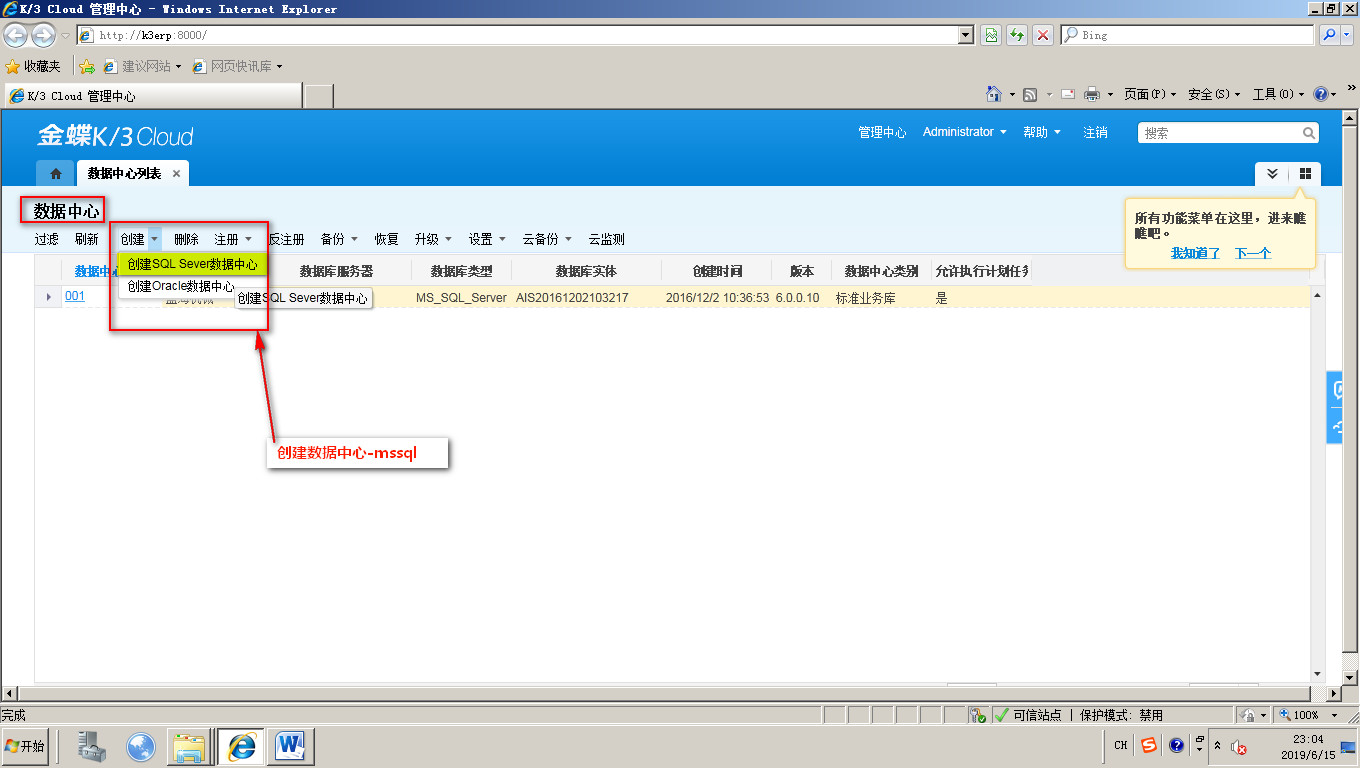Click Internet Explorer taskbar icon
The width and height of the screenshot is (1360, 768).
[x=242, y=746]
